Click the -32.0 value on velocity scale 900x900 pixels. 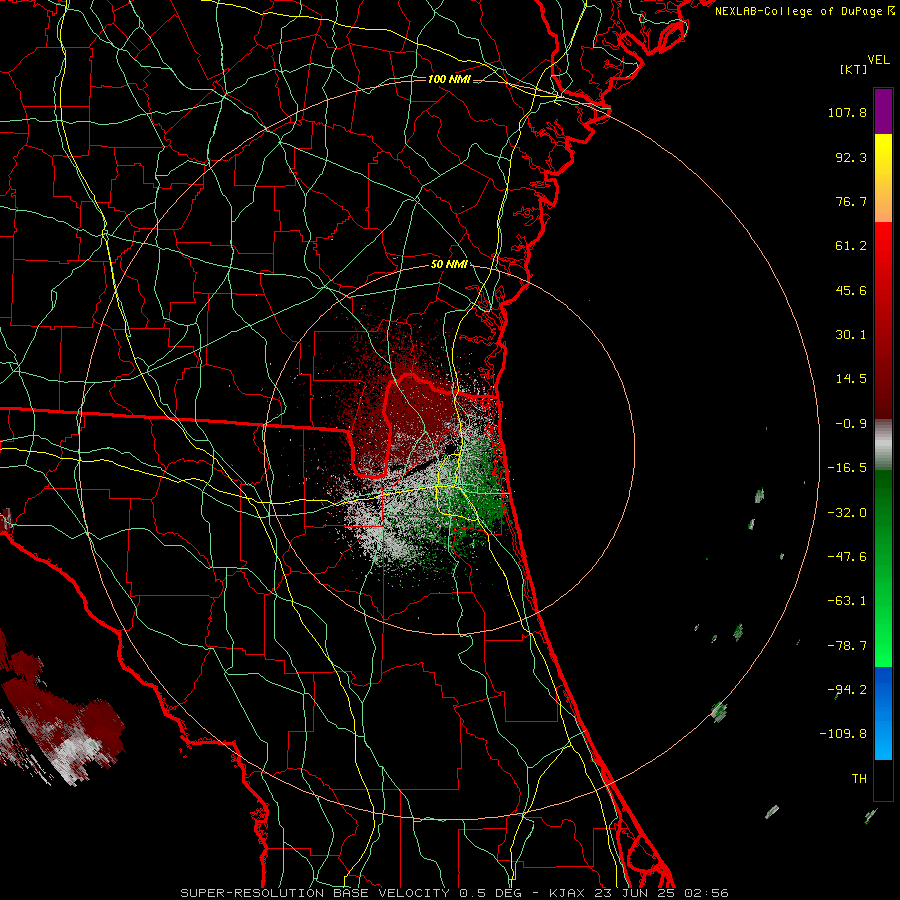(847, 513)
